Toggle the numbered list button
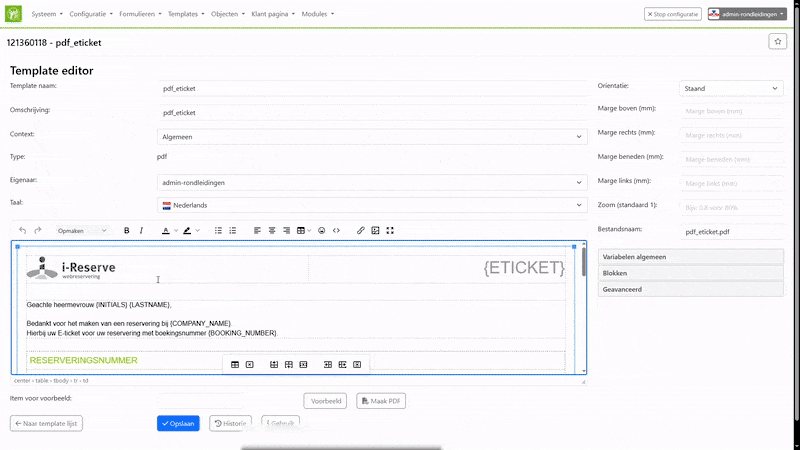The image size is (800, 450). click(233, 230)
